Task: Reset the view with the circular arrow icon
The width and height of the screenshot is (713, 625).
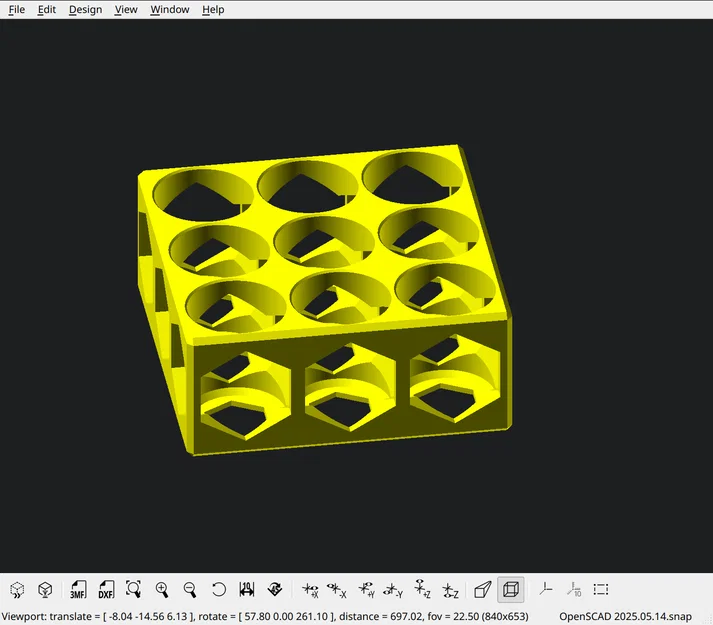Action: coord(219,590)
